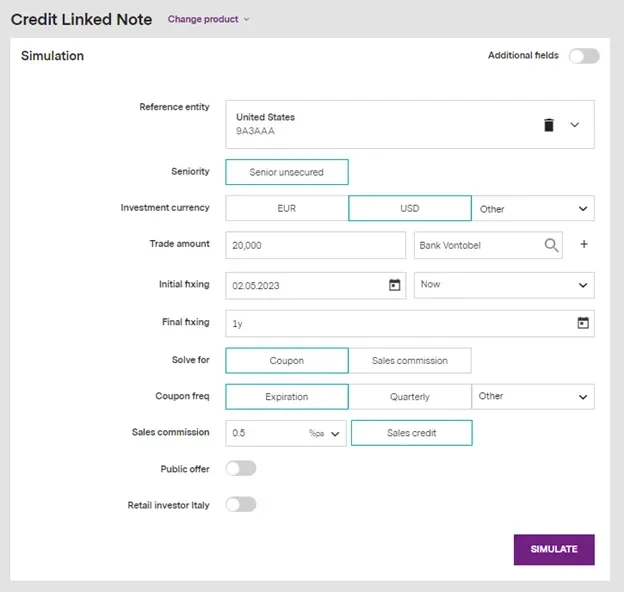Select Sales commission under Solve for
Screen dimensions: 624x592
click(x=410, y=361)
